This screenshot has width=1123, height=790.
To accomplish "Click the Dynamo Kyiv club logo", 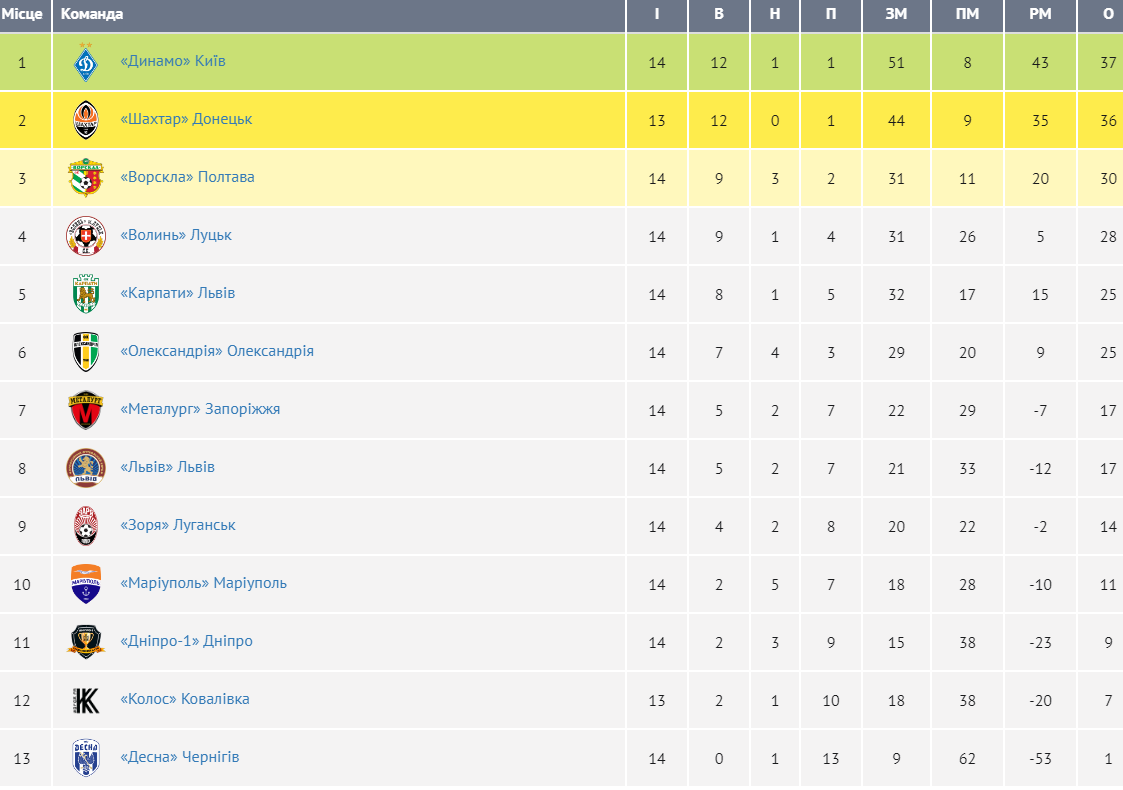I will pos(86,62).
